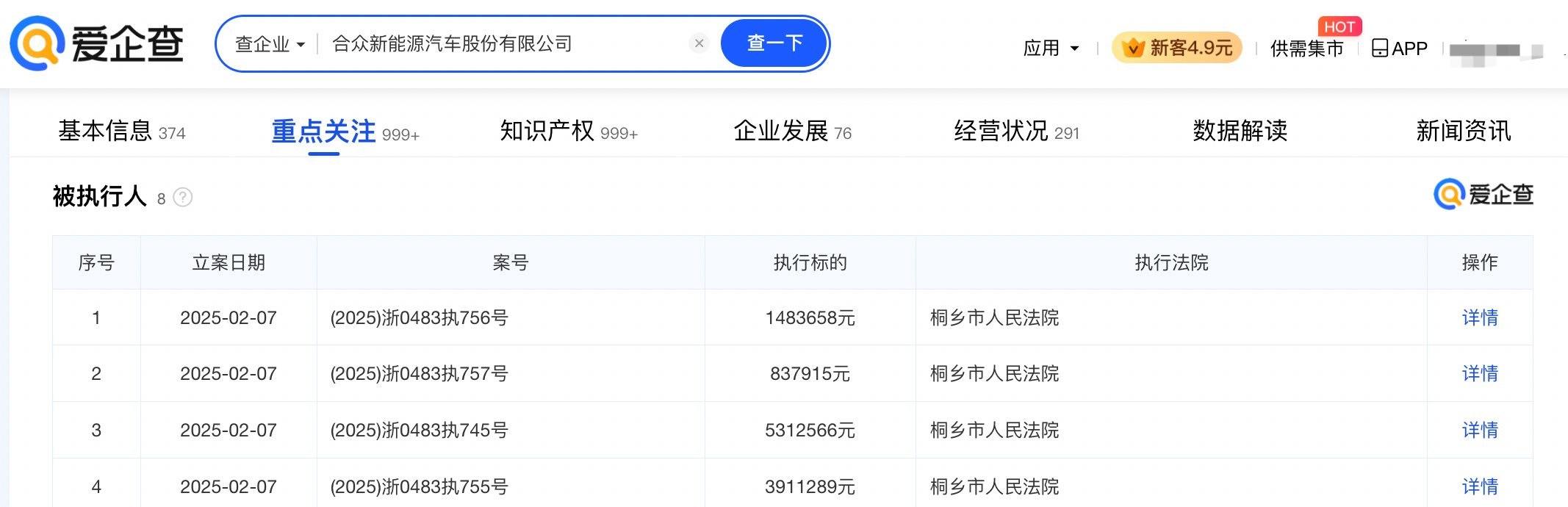Open the 应用 dropdown menu
This screenshot has height=507, width=1568.
pyautogui.click(x=1051, y=48)
